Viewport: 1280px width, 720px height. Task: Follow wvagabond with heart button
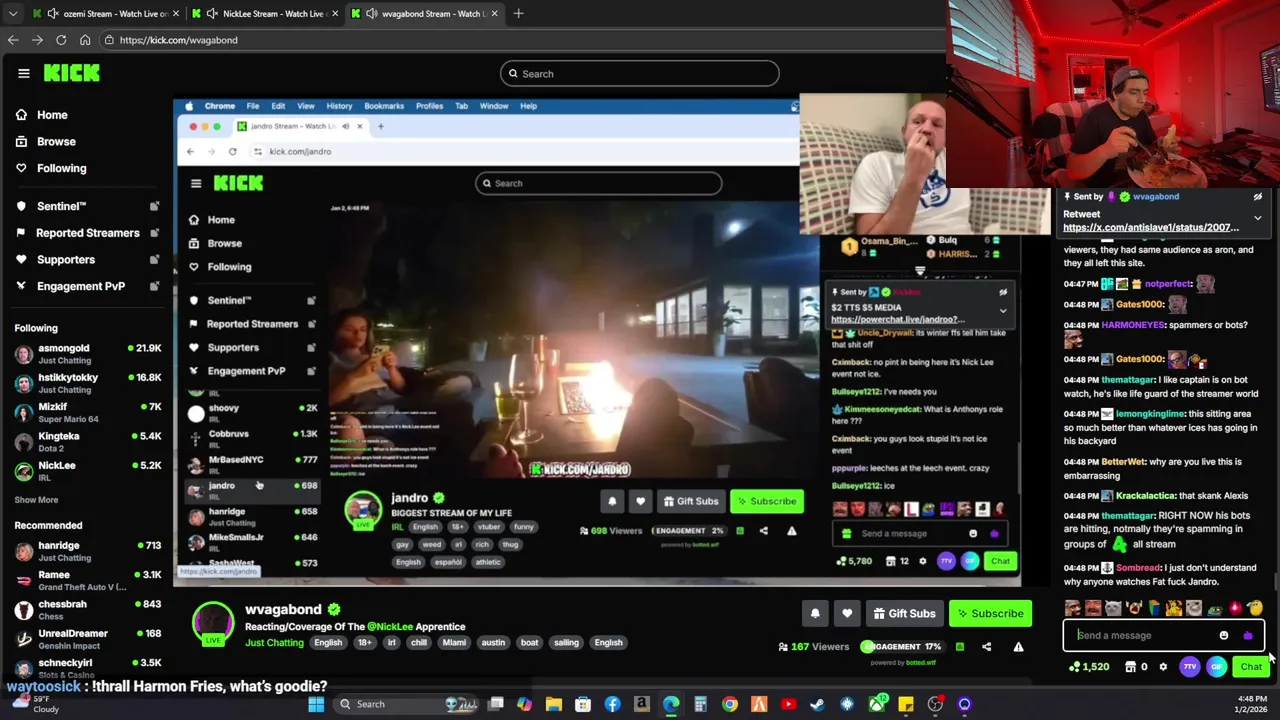click(847, 614)
